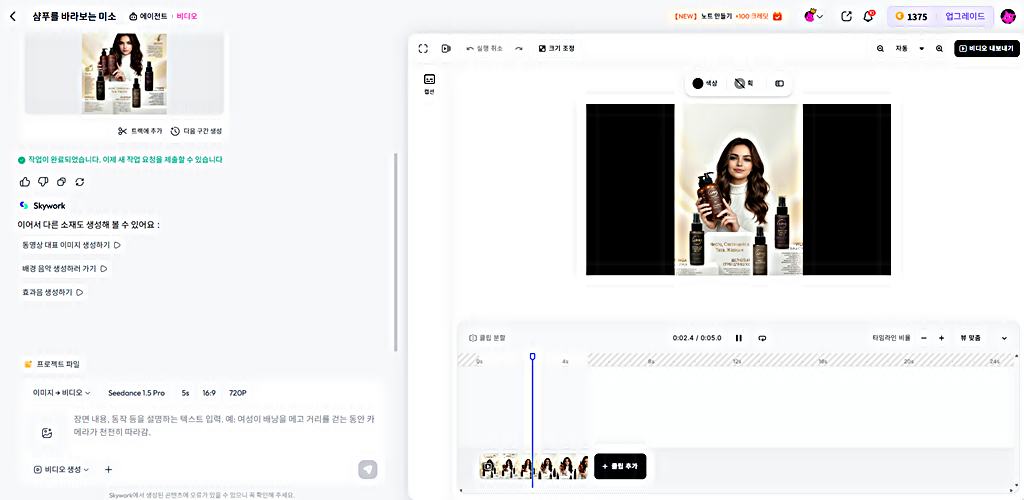Open the user profile avatar
The image size is (1024, 500).
1008,16
